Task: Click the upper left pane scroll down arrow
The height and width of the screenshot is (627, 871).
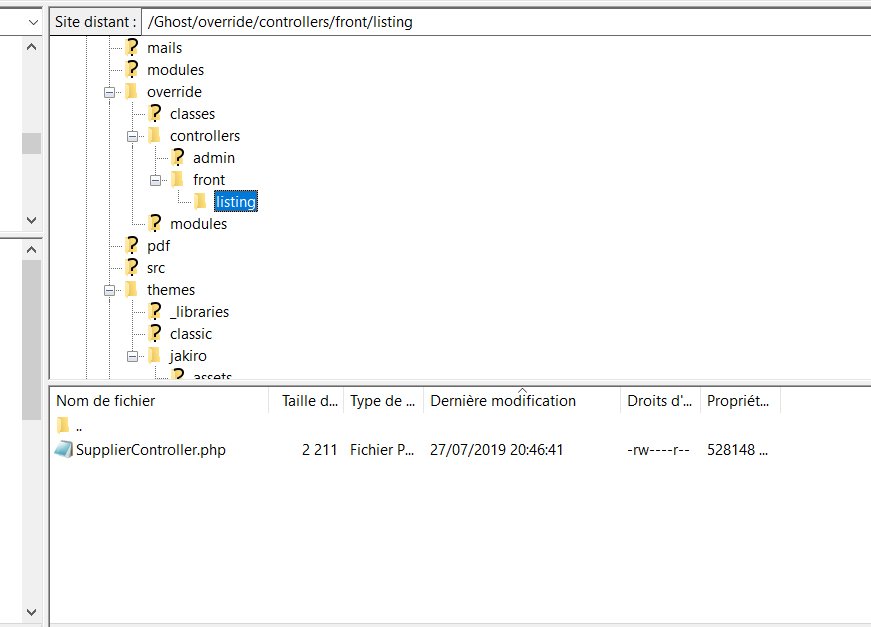Action: [x=32, y=220]
